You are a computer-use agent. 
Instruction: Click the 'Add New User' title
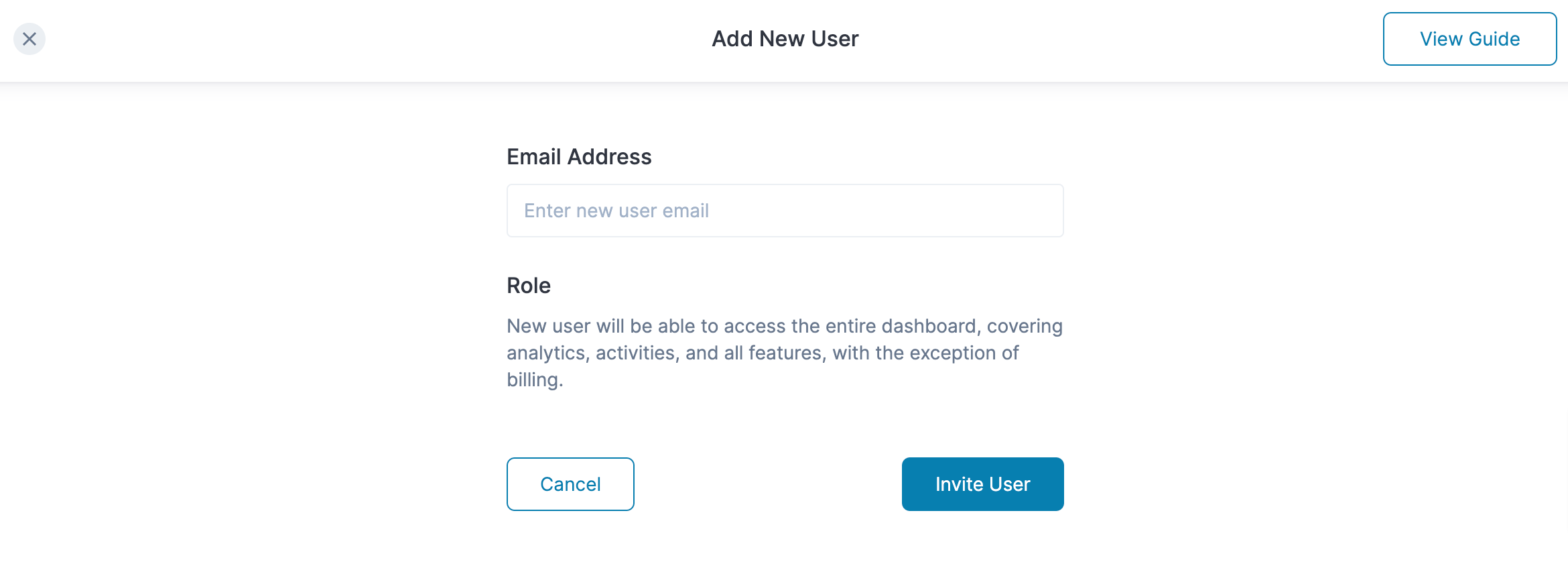(785, 39)
